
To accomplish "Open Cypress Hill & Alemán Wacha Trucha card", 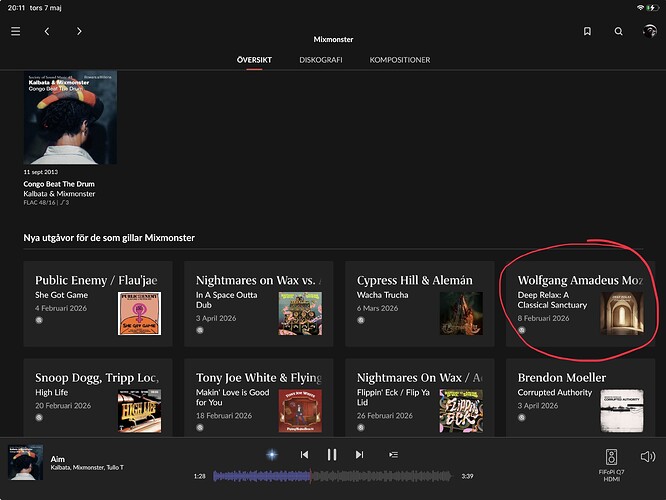I will click(x=420, y=304).
